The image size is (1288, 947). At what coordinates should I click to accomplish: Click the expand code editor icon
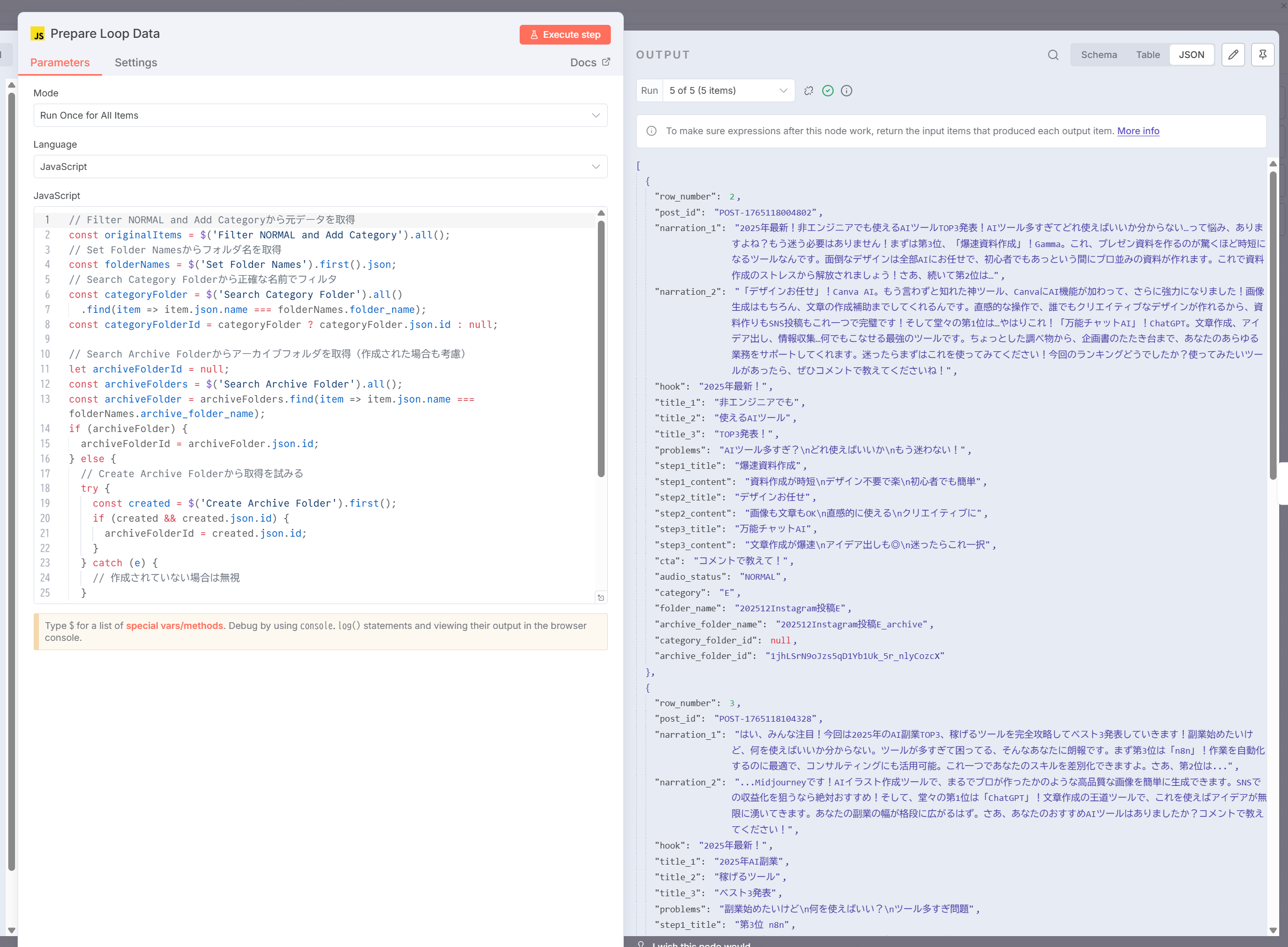click(600, 597)
